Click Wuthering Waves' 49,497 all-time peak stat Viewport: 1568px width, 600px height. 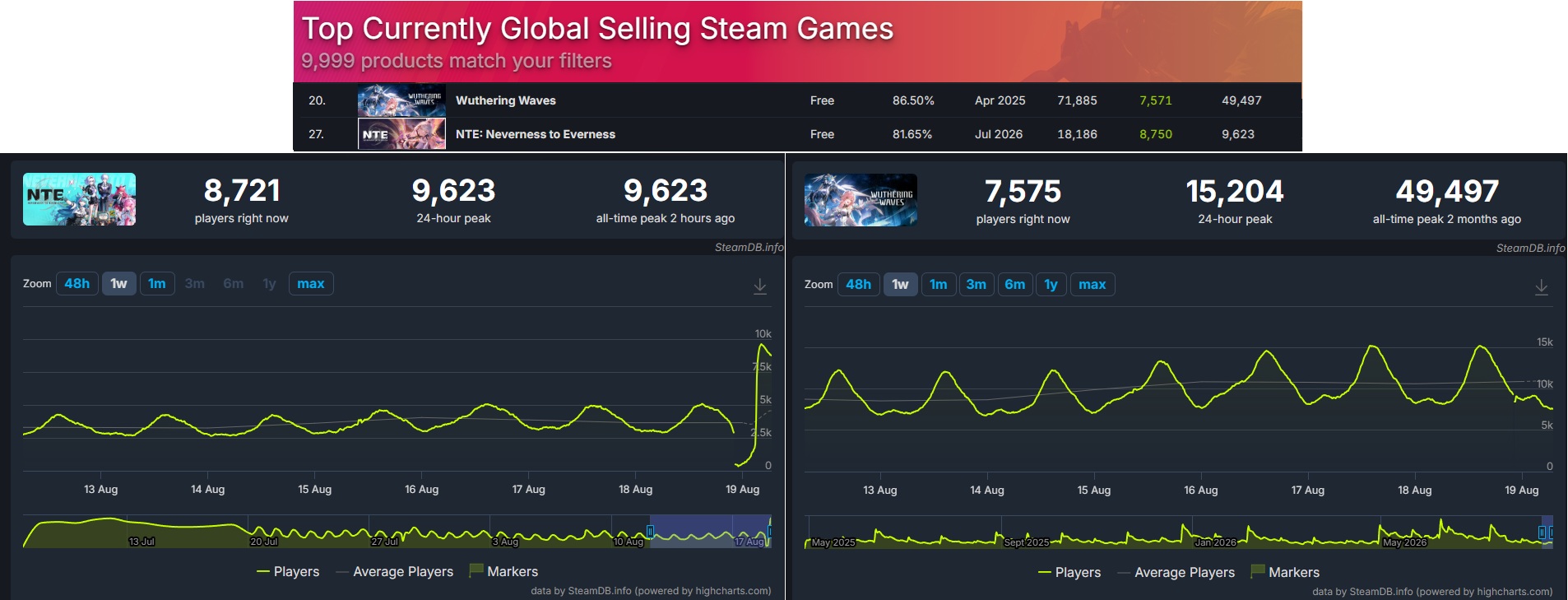coord(1447,192)
